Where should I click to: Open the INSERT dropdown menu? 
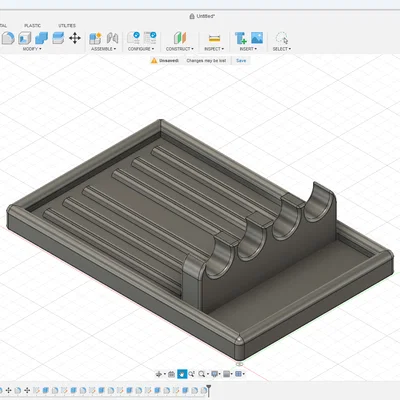point(248,49)
